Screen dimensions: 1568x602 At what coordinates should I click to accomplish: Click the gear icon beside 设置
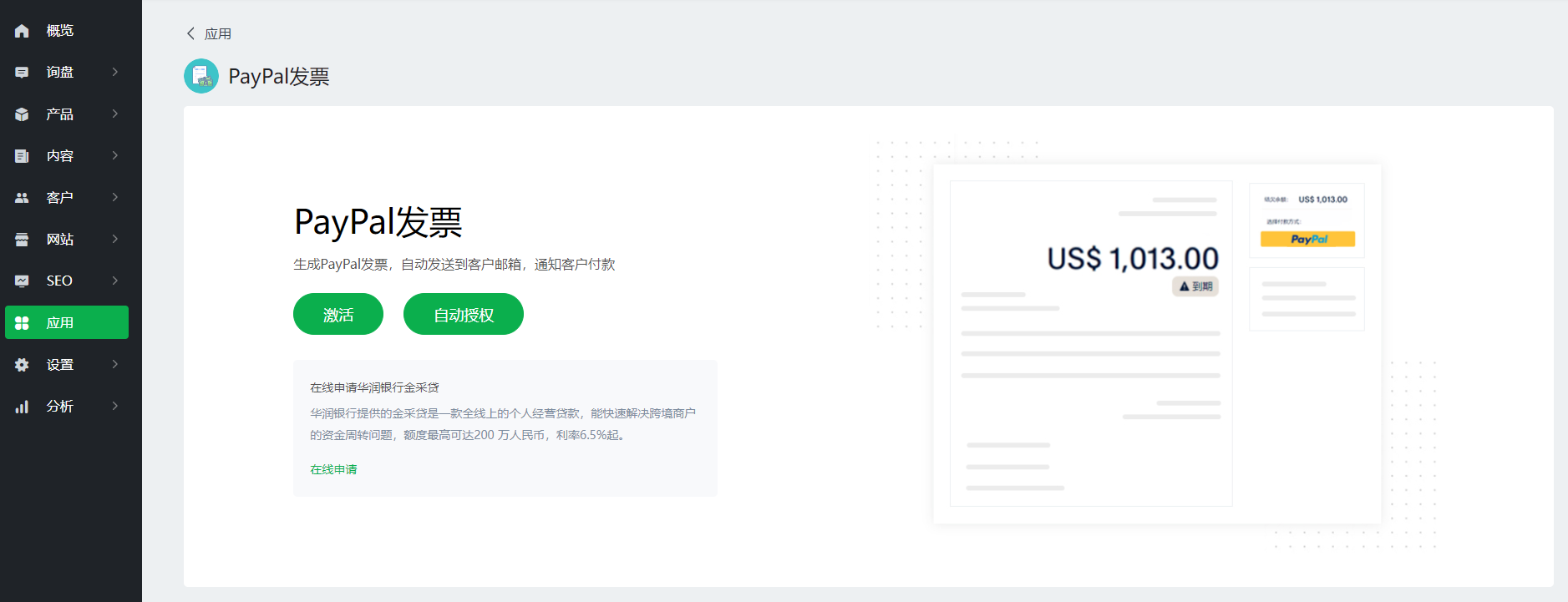(x=22, y=365)
